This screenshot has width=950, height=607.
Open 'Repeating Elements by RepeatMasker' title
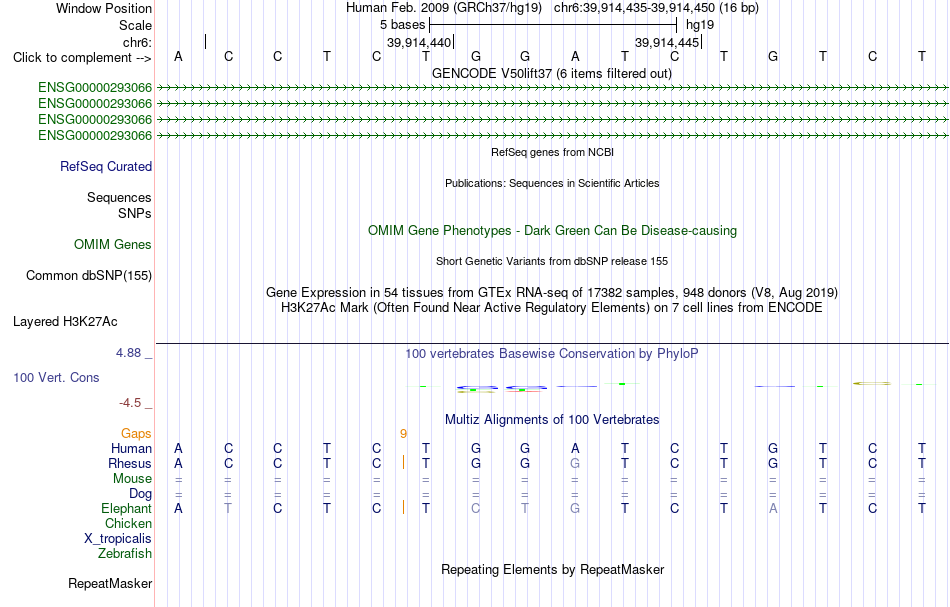[x=553, y=570]
